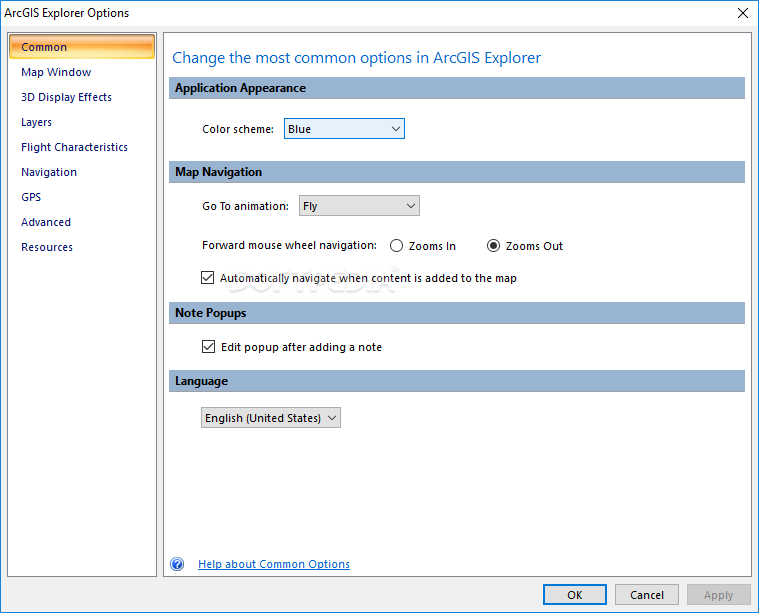Select the Resources category
The width and height of the screenshot is (759, 613).
[x=47, y=247]
